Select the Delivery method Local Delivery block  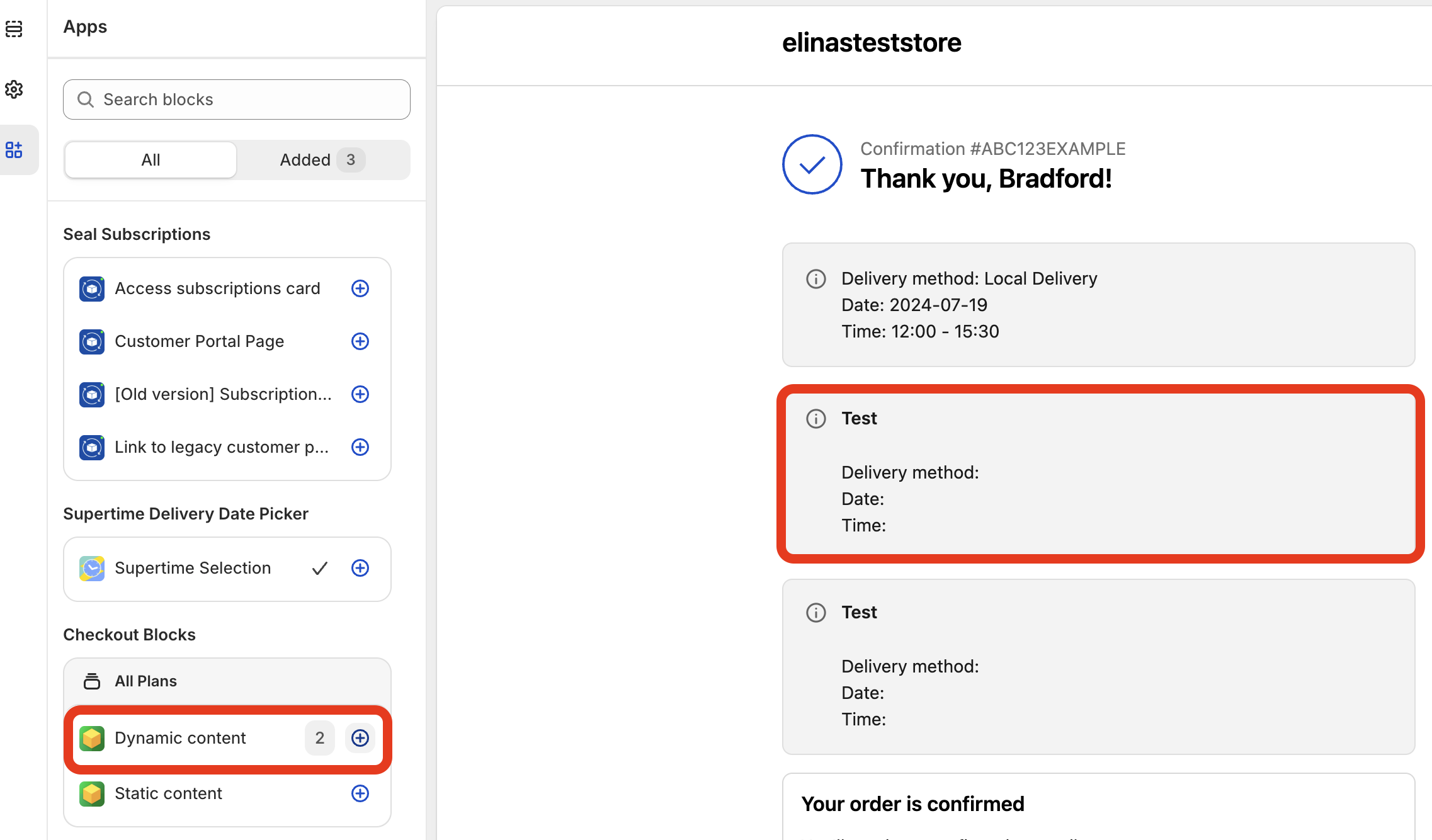click(x=1098, y=305)
